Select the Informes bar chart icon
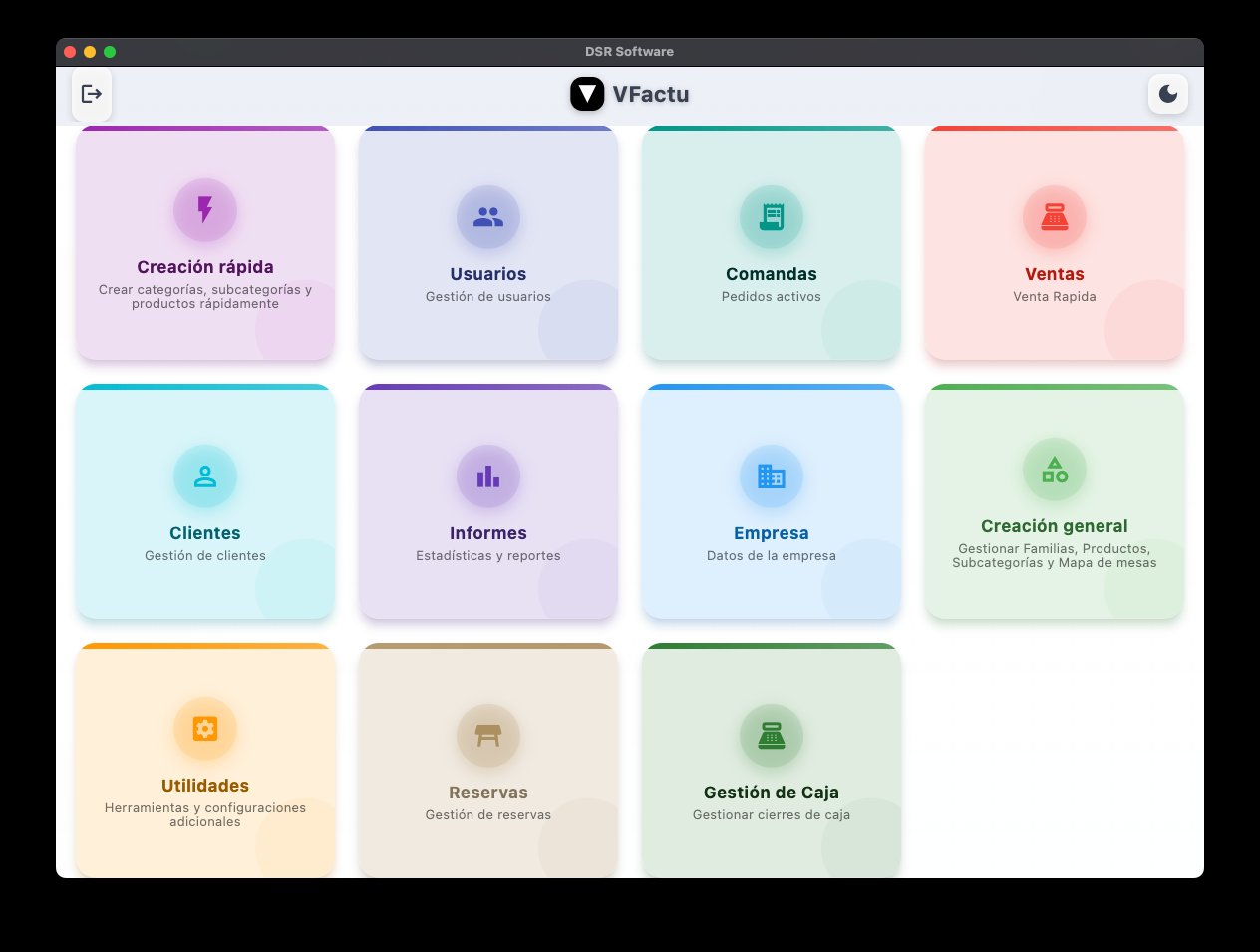 (x=487, y=476)
